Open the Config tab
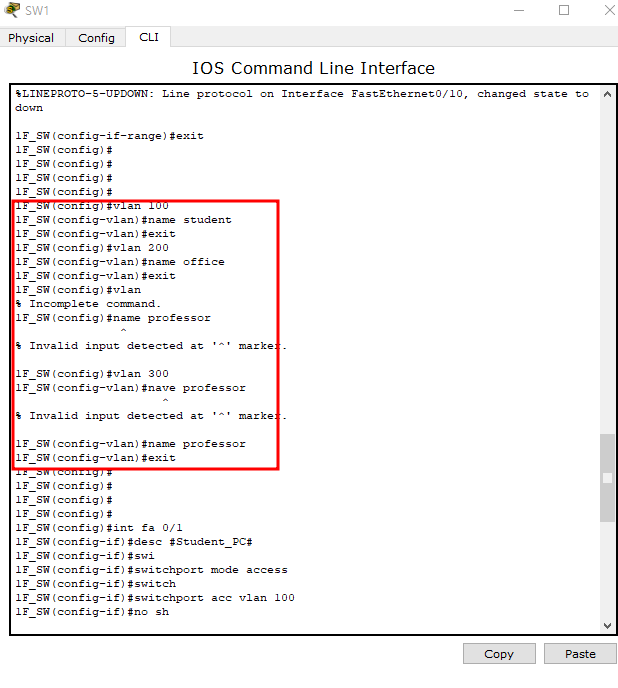This screenshot has height=688, width=618. [96, 38]
